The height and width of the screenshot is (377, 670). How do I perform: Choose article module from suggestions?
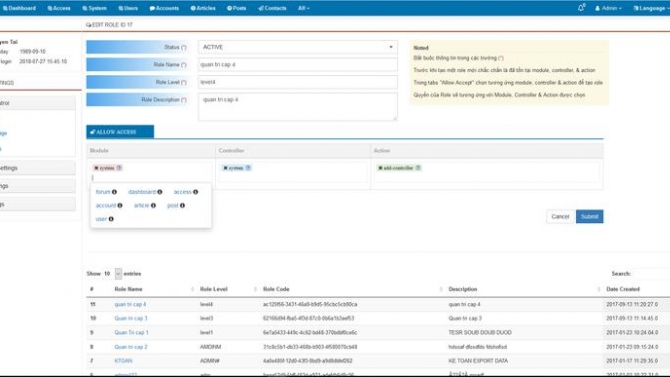click(141, 206)
